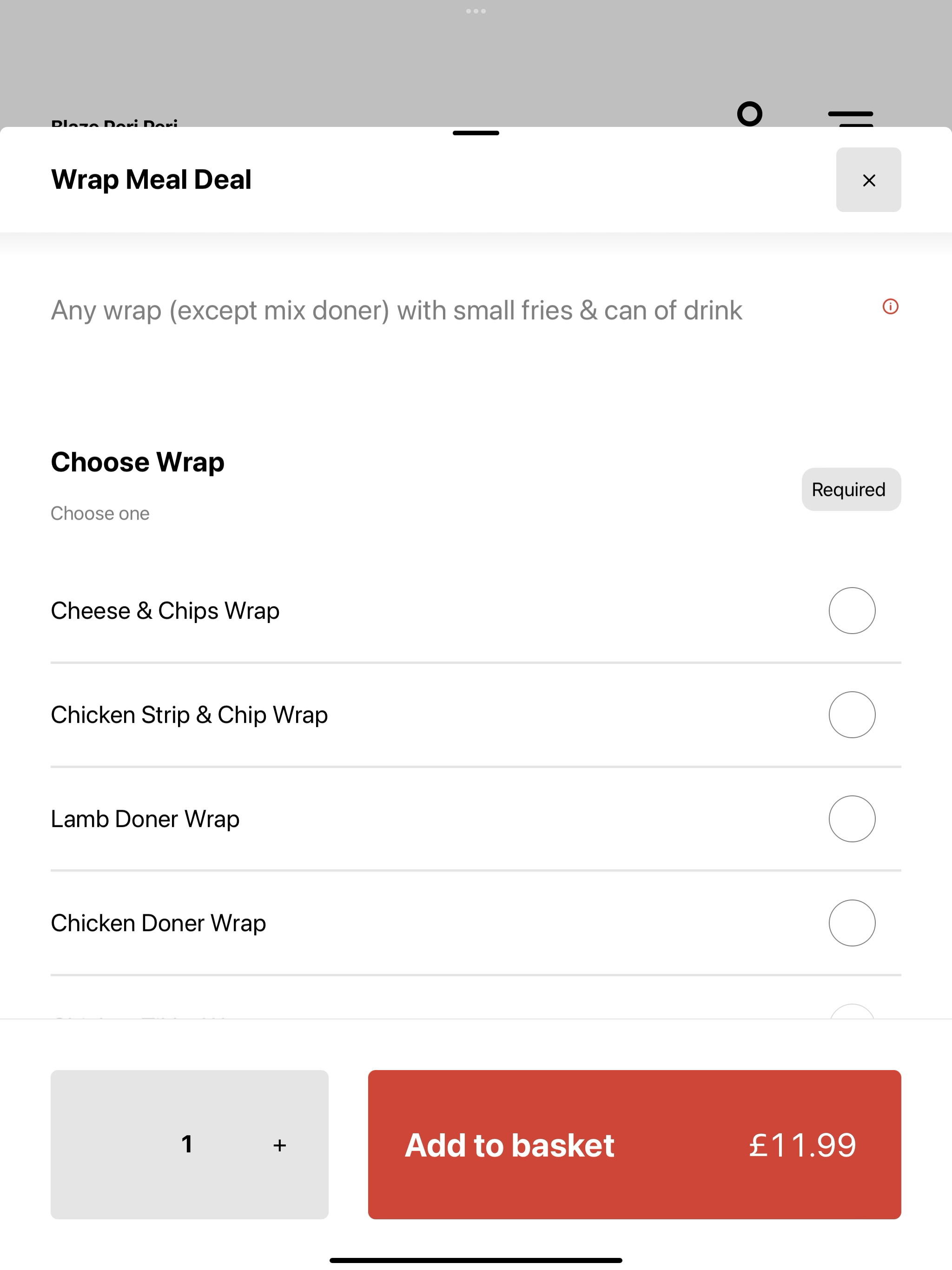The height and width of the screenshot is (1270, 952).
Task: Tap the Required badge
Action: tap(851, 489)
